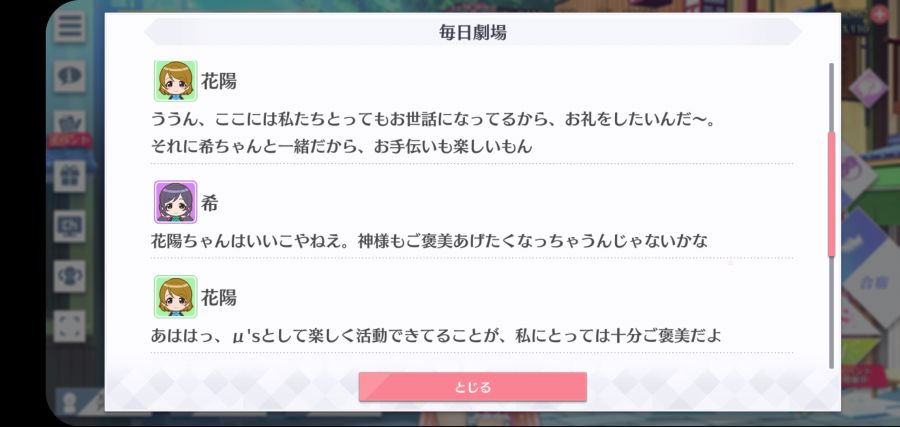Viewport: 900px width, 427px height.
Task: Click the scrollbar track below the thumb
Action: click(831, 312)
